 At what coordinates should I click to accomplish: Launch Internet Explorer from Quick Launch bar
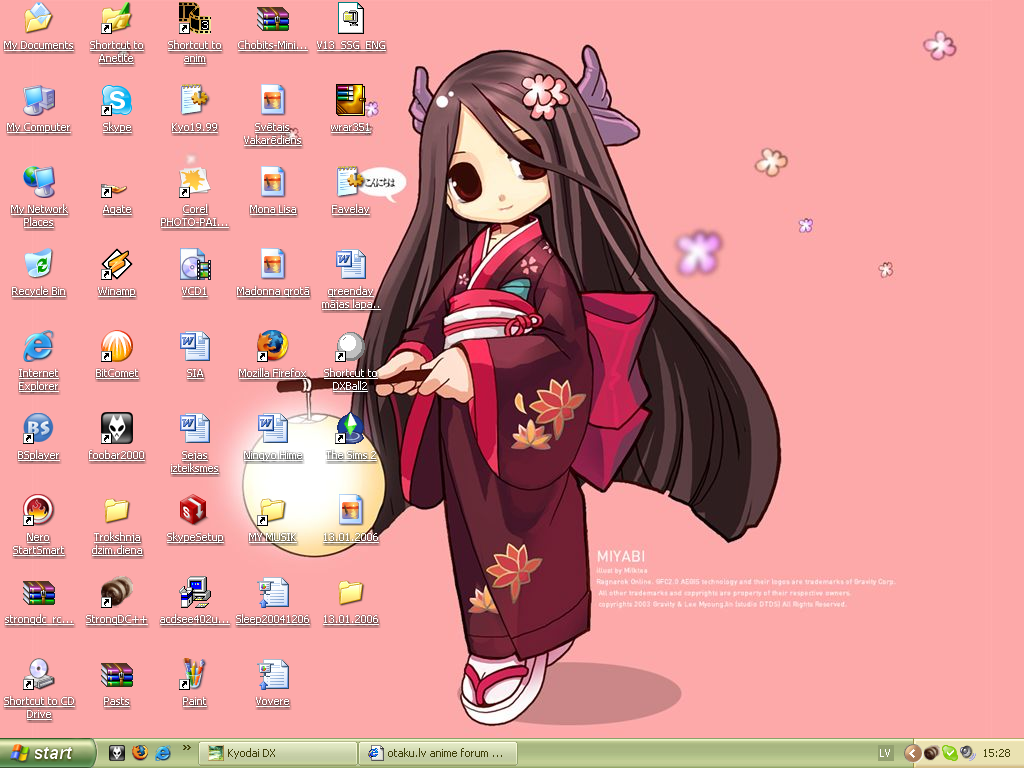(x=163, y=753)
